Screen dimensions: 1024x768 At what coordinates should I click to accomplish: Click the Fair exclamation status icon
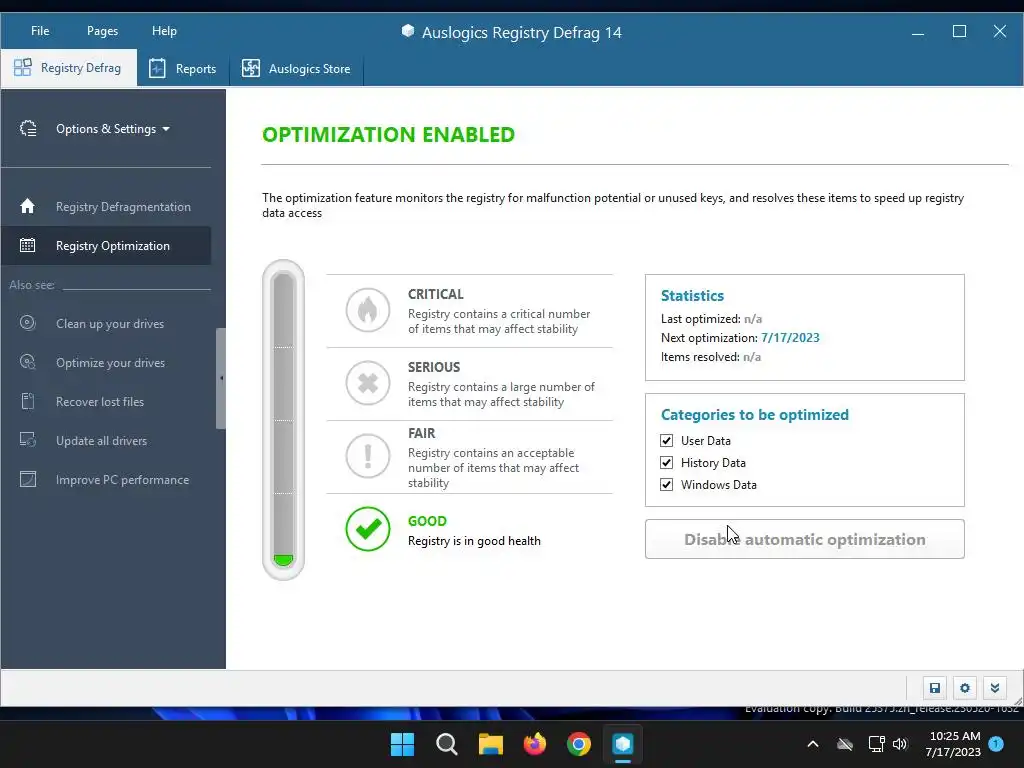point(368,456)
